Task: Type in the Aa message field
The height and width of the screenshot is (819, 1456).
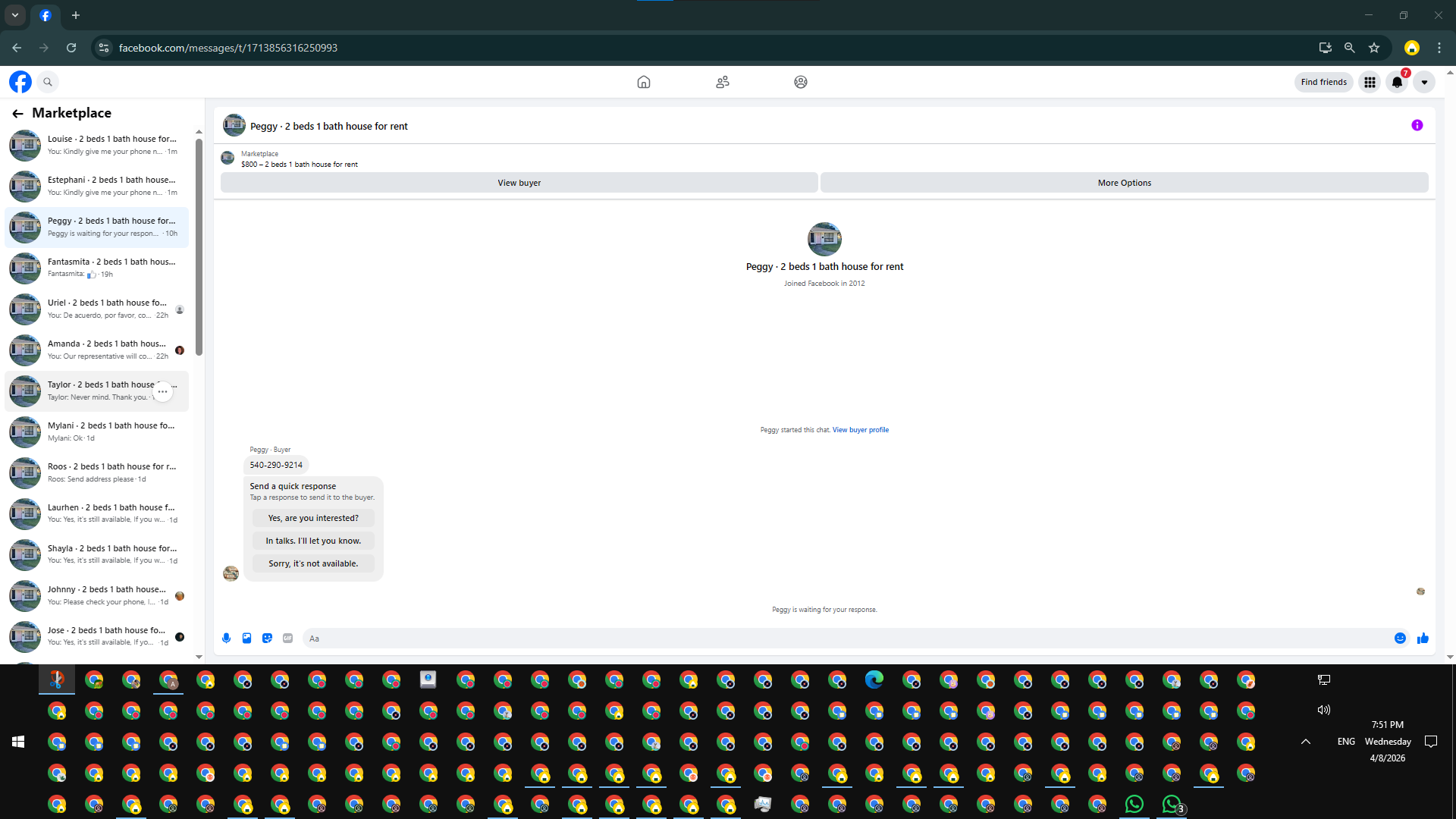Action: [x=834, y=639]
